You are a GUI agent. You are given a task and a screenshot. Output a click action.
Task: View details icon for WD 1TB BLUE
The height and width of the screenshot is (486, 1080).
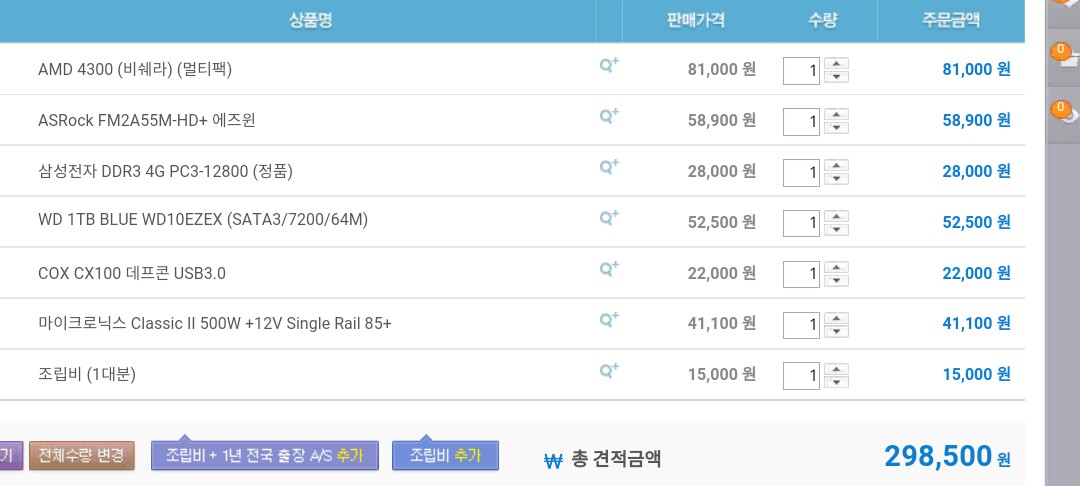(x=608, y=218)
